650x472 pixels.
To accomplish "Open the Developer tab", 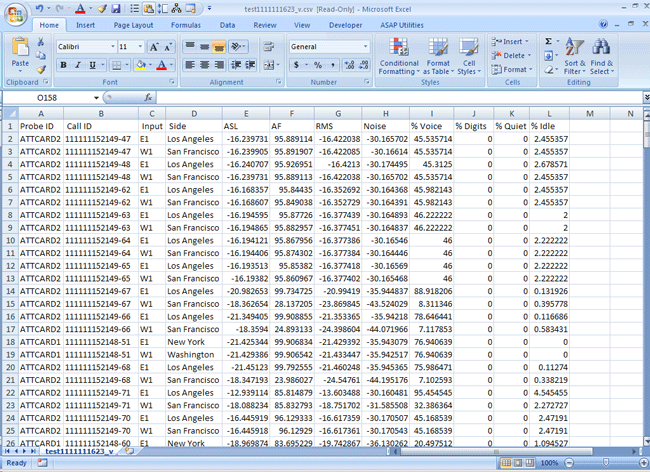I will pyautogui.click(x=345, y=25).
